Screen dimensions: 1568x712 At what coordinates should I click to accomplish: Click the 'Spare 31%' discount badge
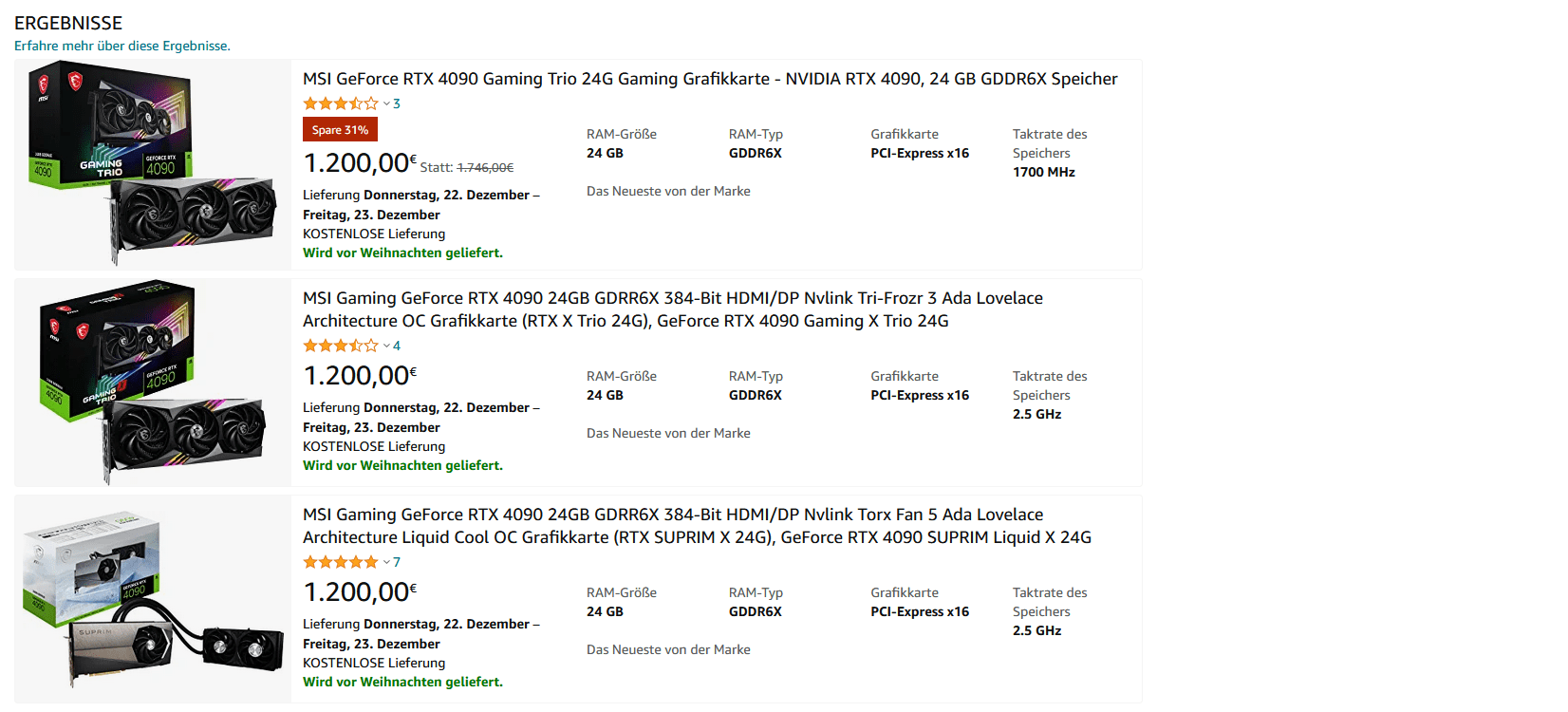click(x=340, y=130)
